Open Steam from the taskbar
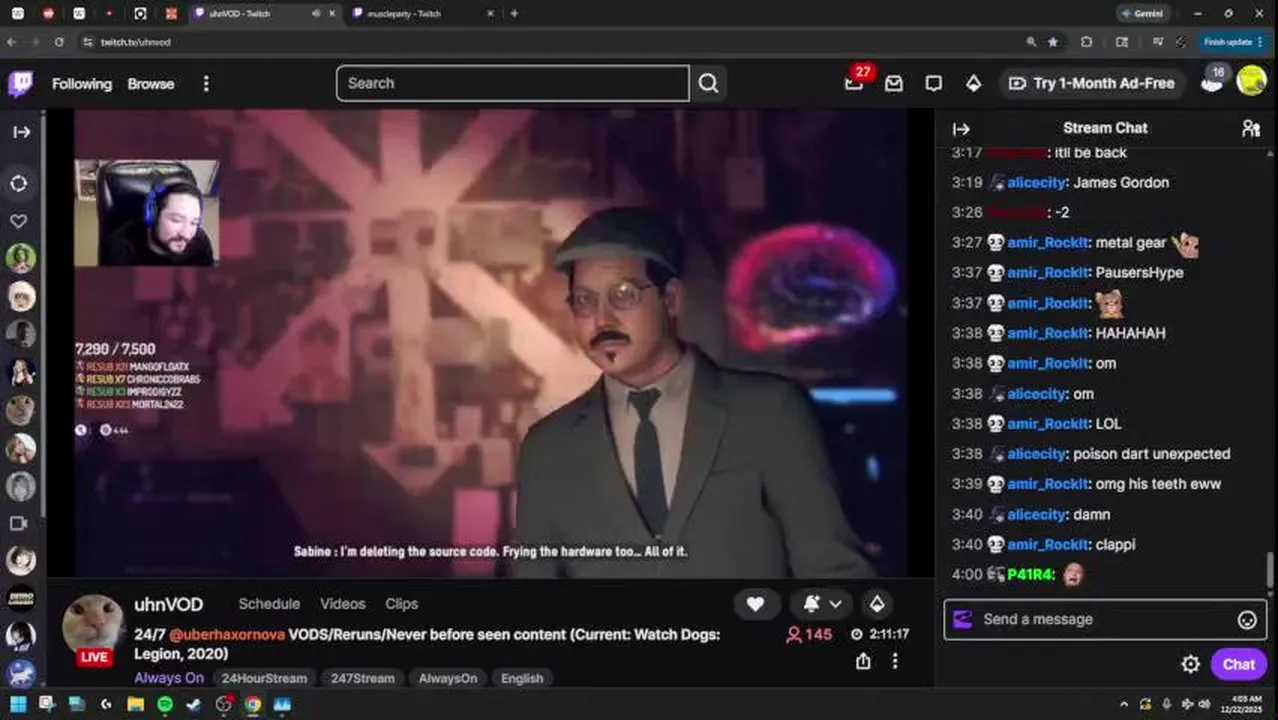The height and width of the screenshot is (720, 1278). click(x=194, y=705)
